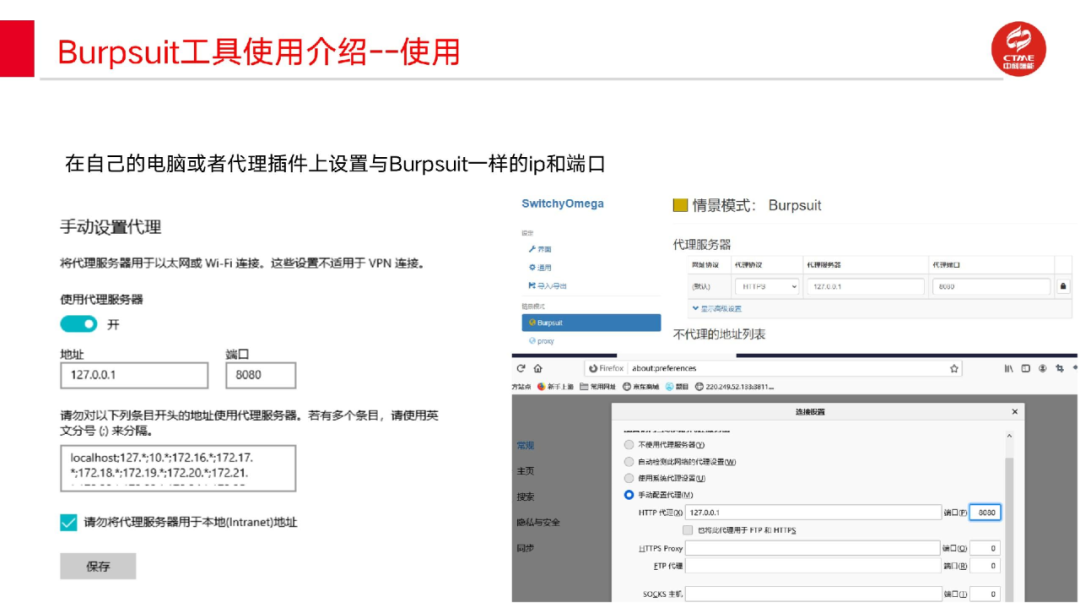Image resolution: width=1080 pixels, height=608 pixels.
Task: Turn off the 使用代理服务器 switch
Action: [x=79, y=324]
